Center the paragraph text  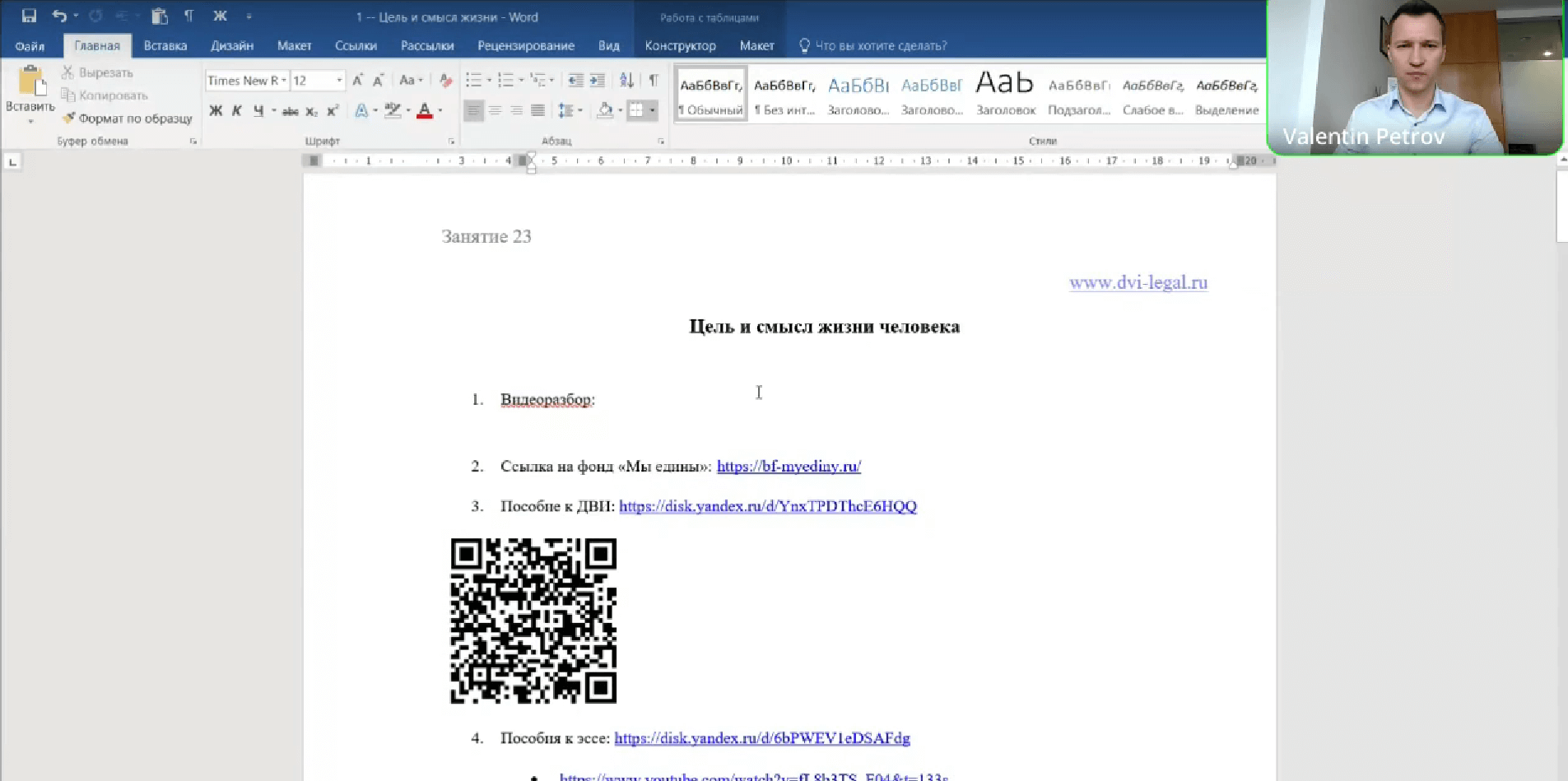496,111
